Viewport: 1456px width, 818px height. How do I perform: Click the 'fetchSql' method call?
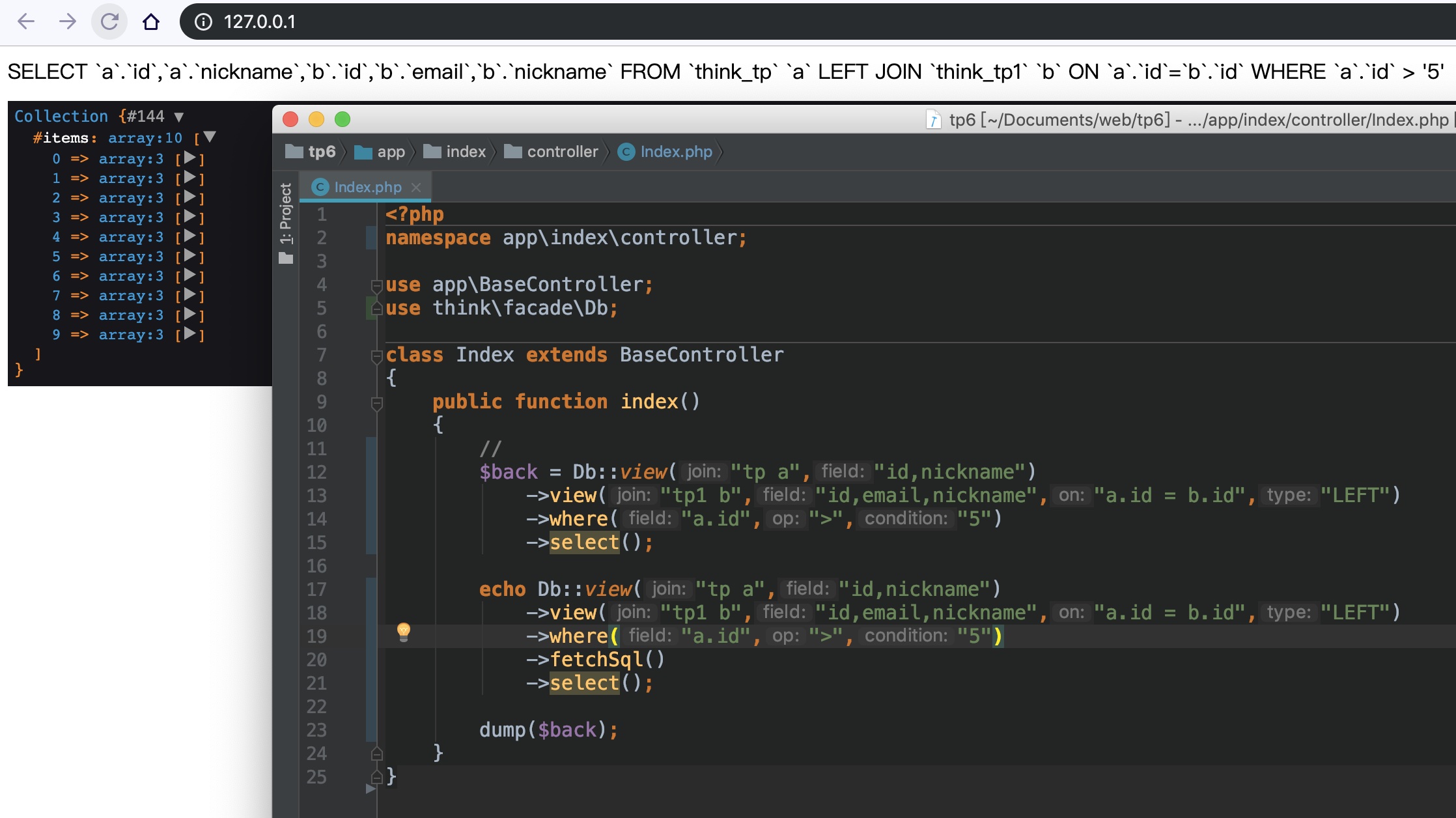596,660
